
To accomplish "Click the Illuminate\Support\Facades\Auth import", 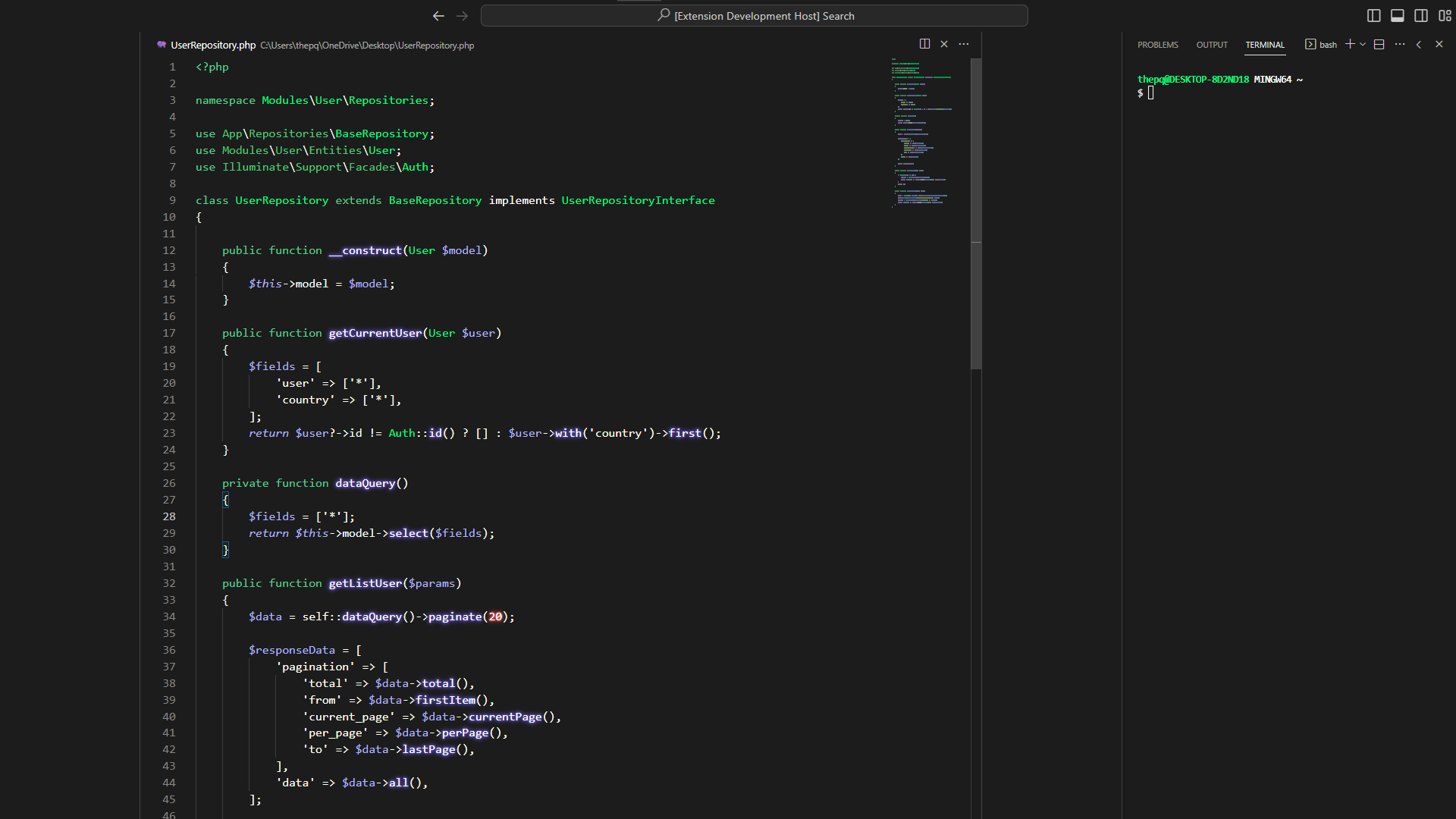I will click(x=325, y=167).
